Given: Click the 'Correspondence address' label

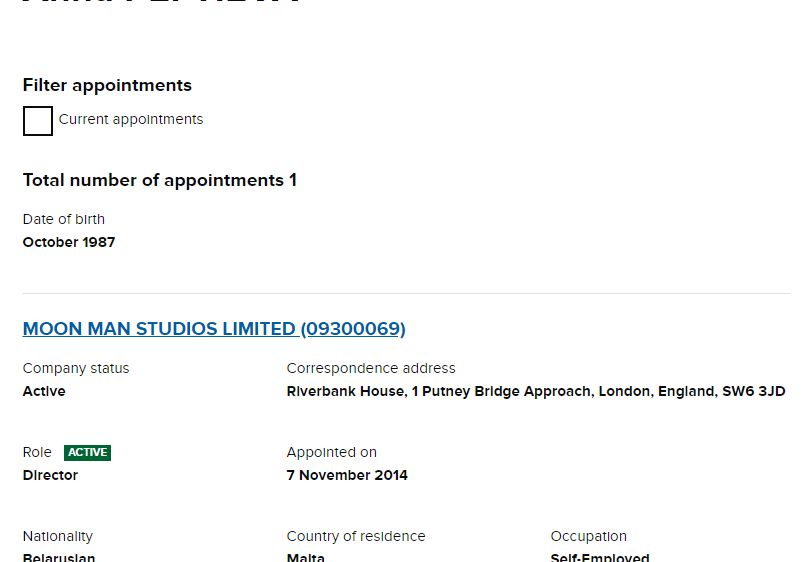Looking at the screenshot, I should tap(371, 369).
